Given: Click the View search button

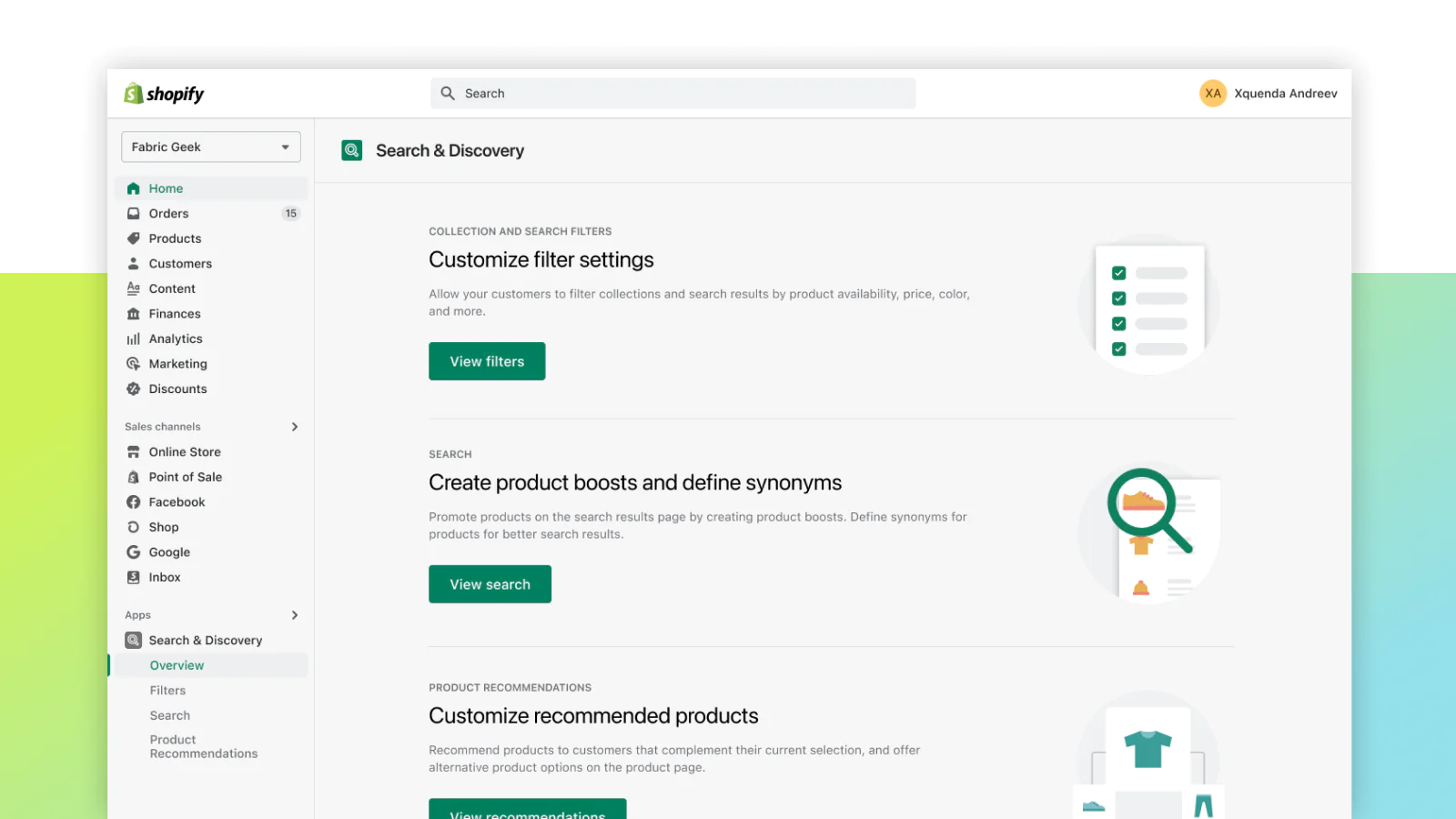Looking at the screenshot, I should [490, 584].
